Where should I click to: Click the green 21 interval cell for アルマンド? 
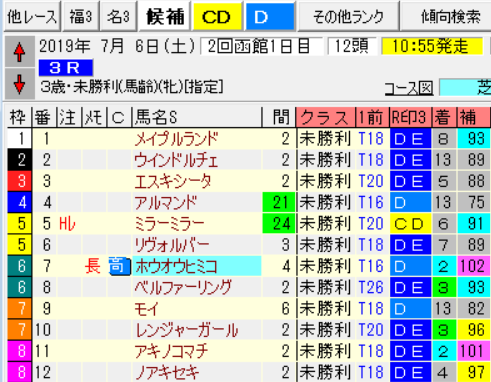(279, 203)
